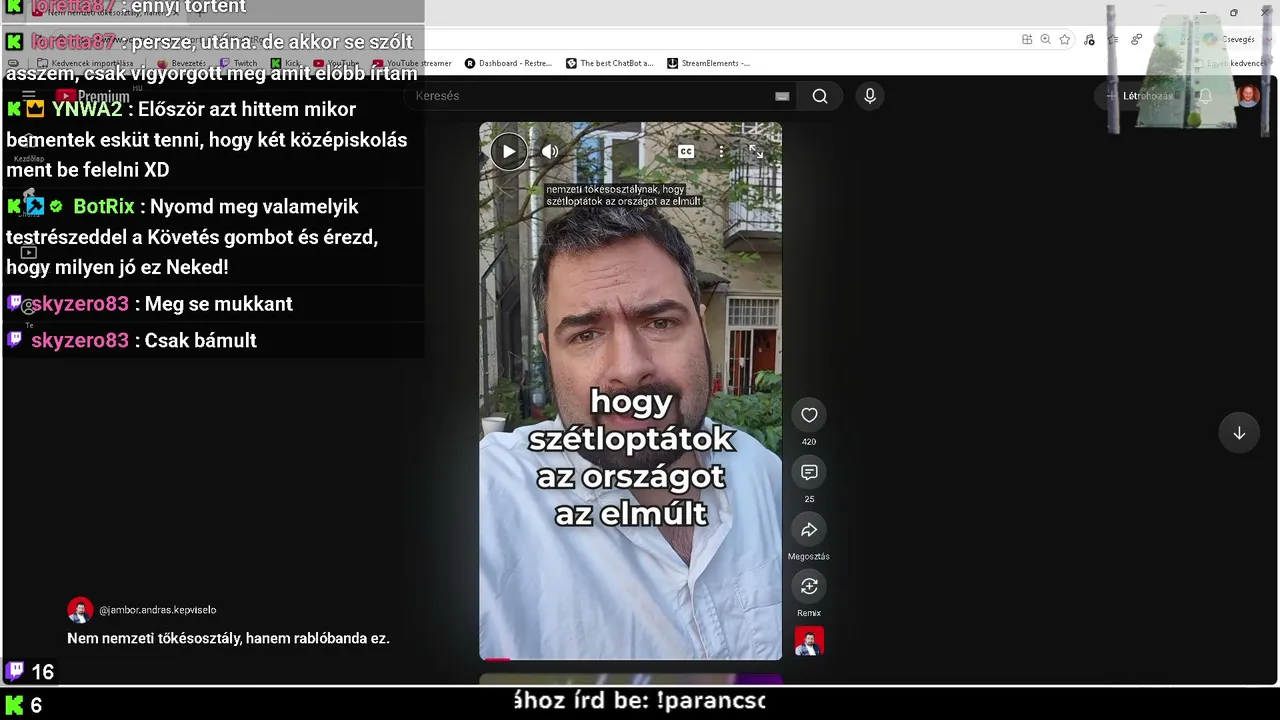Click the Remix label

(x=809, y=613)
